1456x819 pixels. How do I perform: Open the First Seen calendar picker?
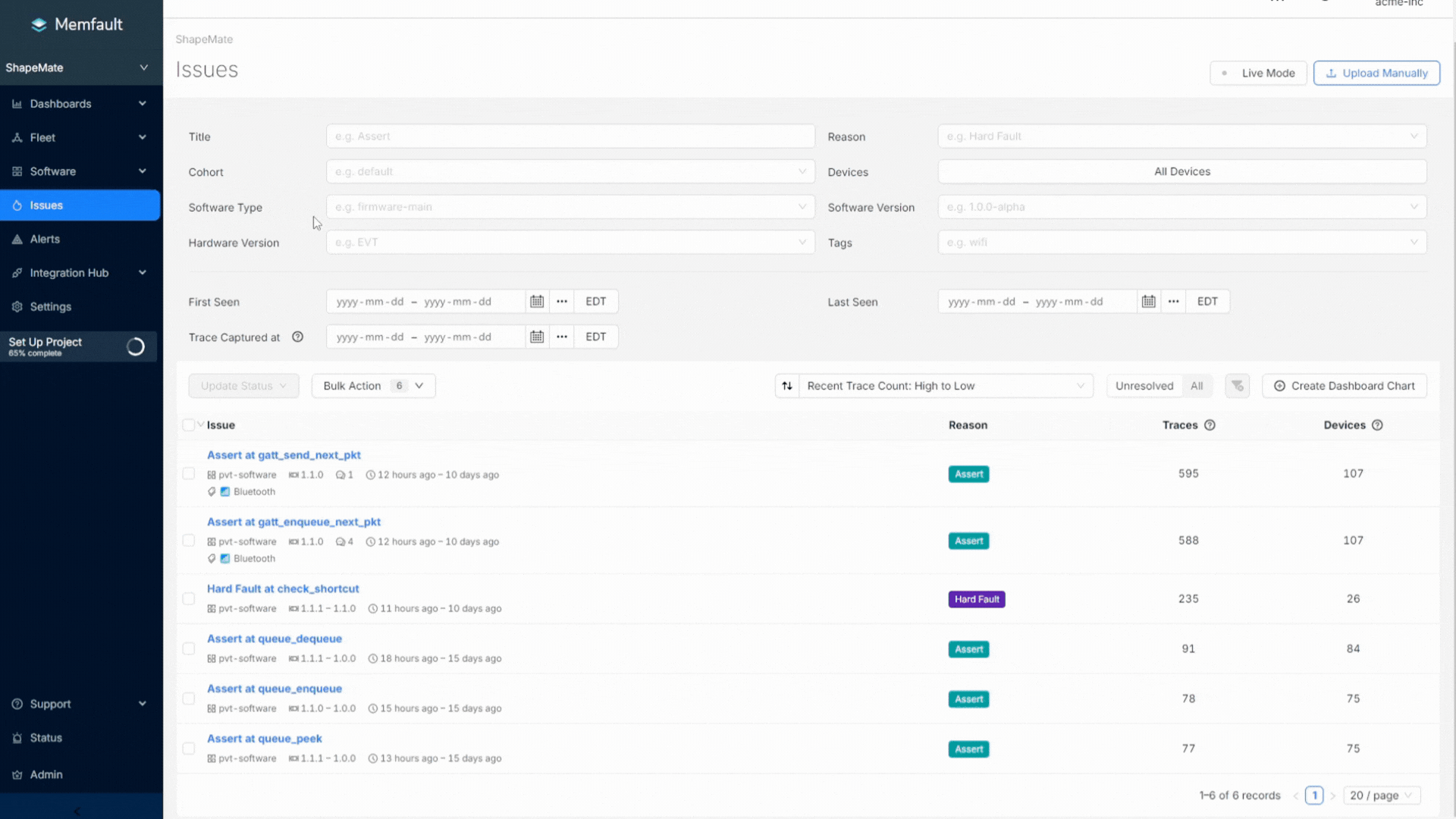pos(537,301)
